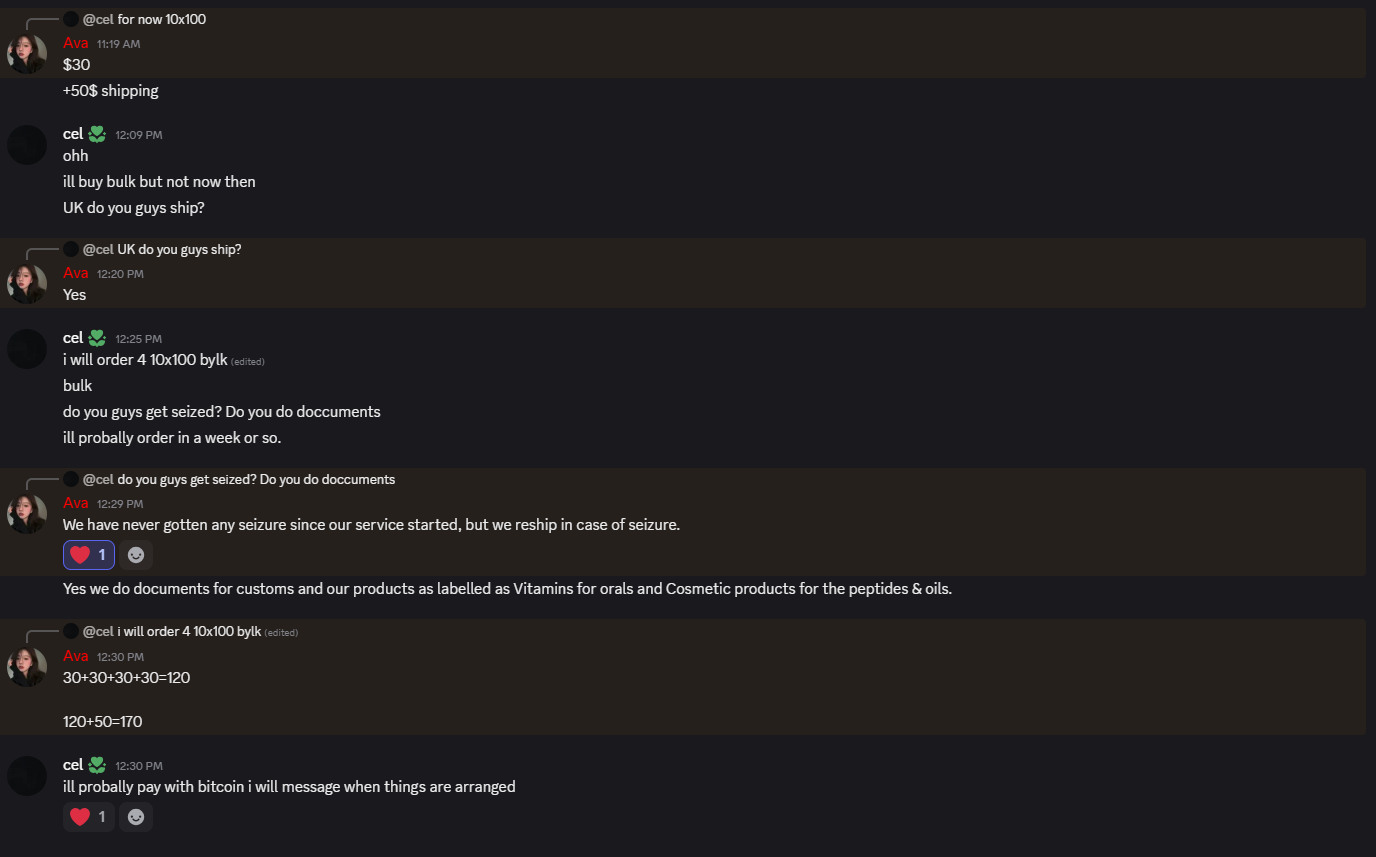Click cel's green heart badge at 12:09 PM
Image resolution: width=1376 pixels, height=857 pixels.
coord(97,134)
